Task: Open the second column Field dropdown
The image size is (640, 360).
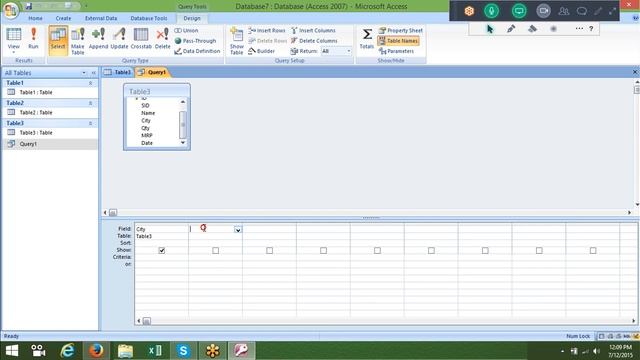Action: pos(238,230)
